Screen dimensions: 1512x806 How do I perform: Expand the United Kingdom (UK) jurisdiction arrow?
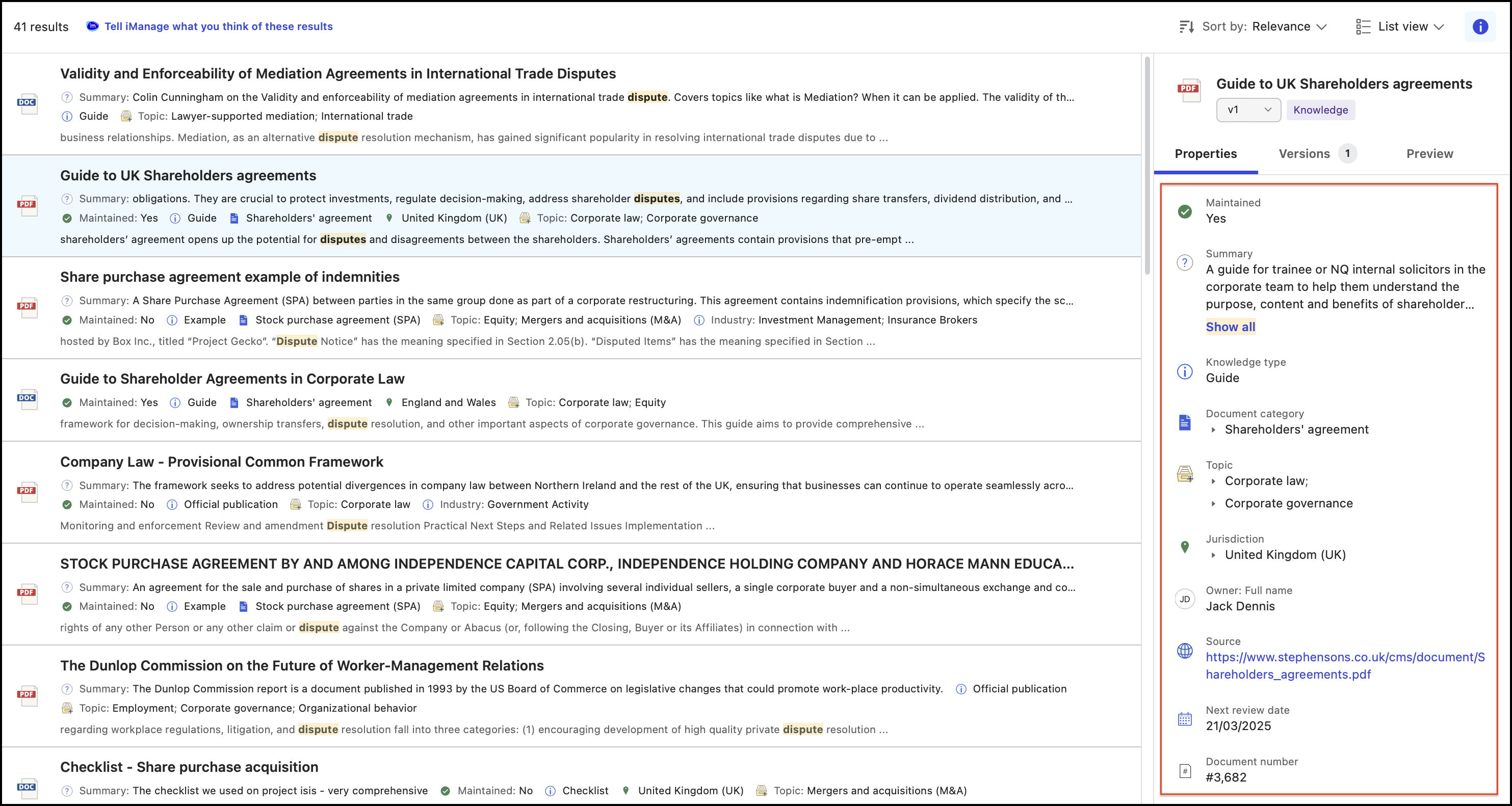tap(1213, 555)
